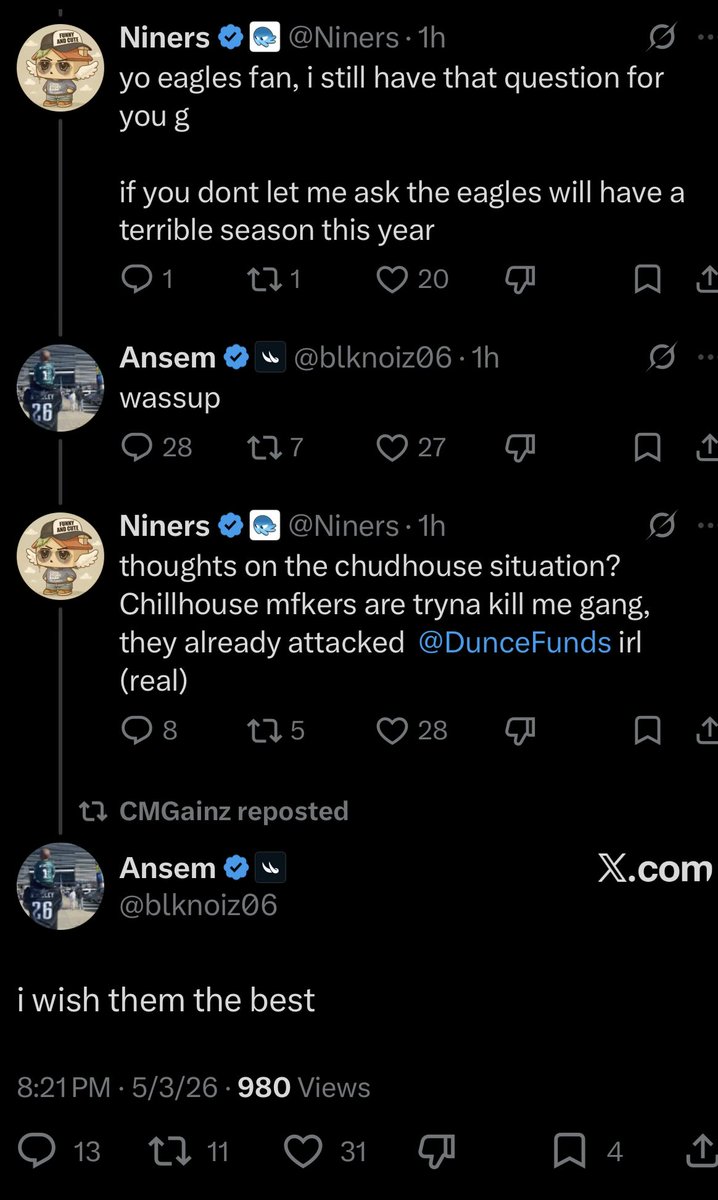Open more options on Ansem's 'wassup' tweet
Viewport: 718px width, 1200px height.
[706, 357]
